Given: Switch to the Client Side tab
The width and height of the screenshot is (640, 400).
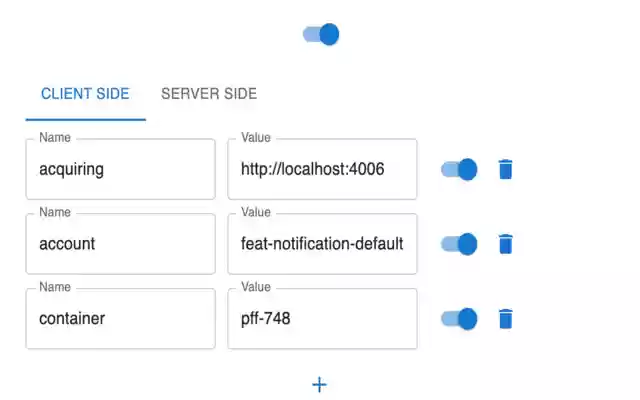Looking at the screenshot, I should tap(85, 94).
